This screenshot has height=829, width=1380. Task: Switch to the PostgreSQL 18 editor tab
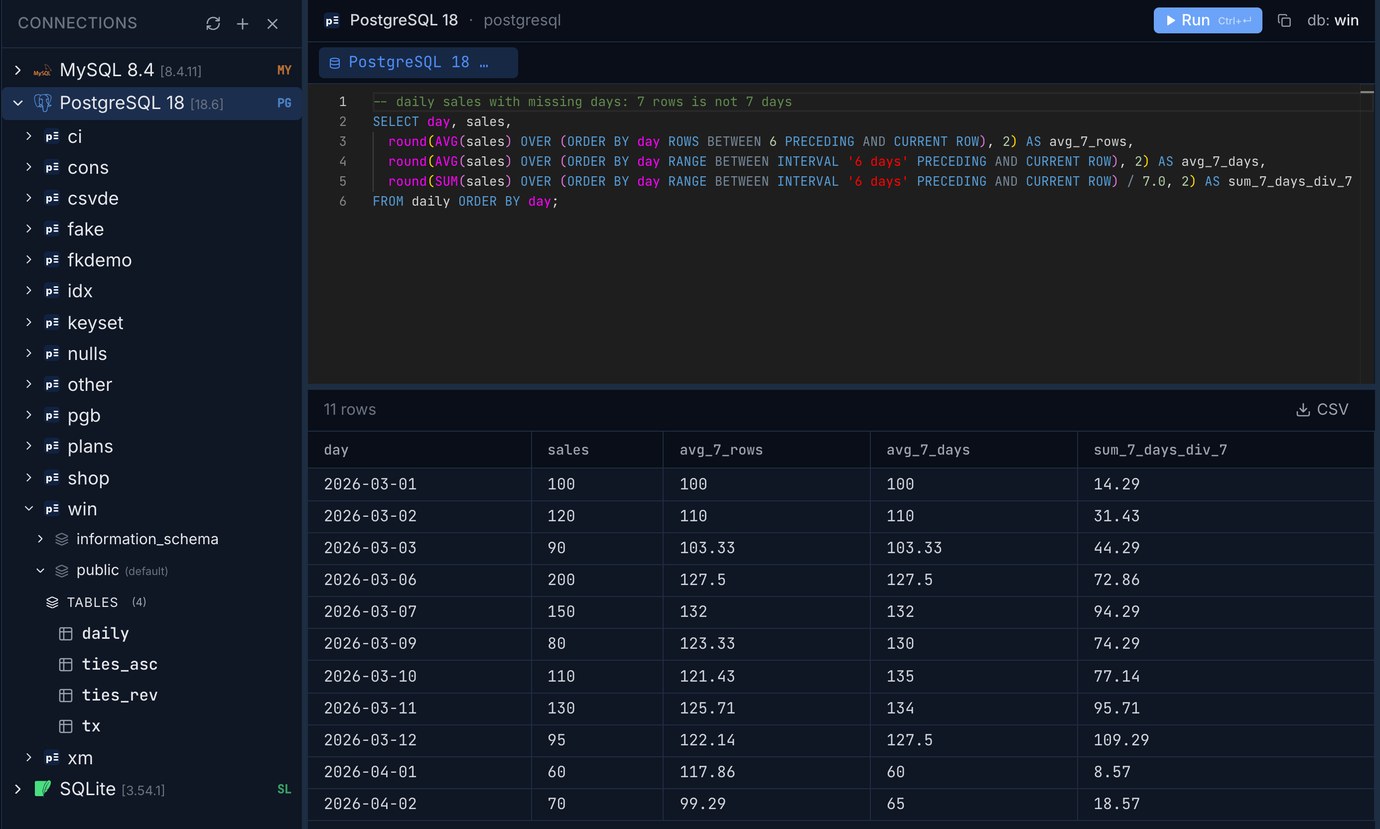coord(418,62)
